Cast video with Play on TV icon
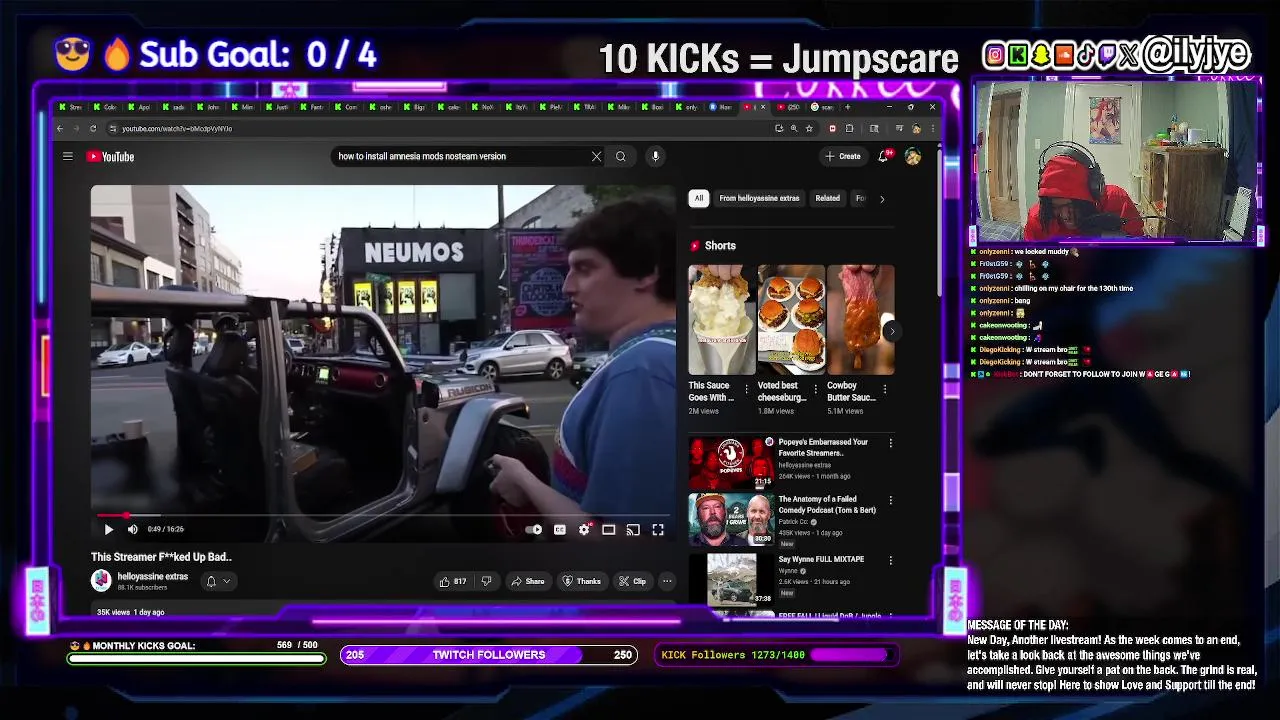Image resolution: width=1280 pixels, height=720 pixels. [x=633, y=529]
